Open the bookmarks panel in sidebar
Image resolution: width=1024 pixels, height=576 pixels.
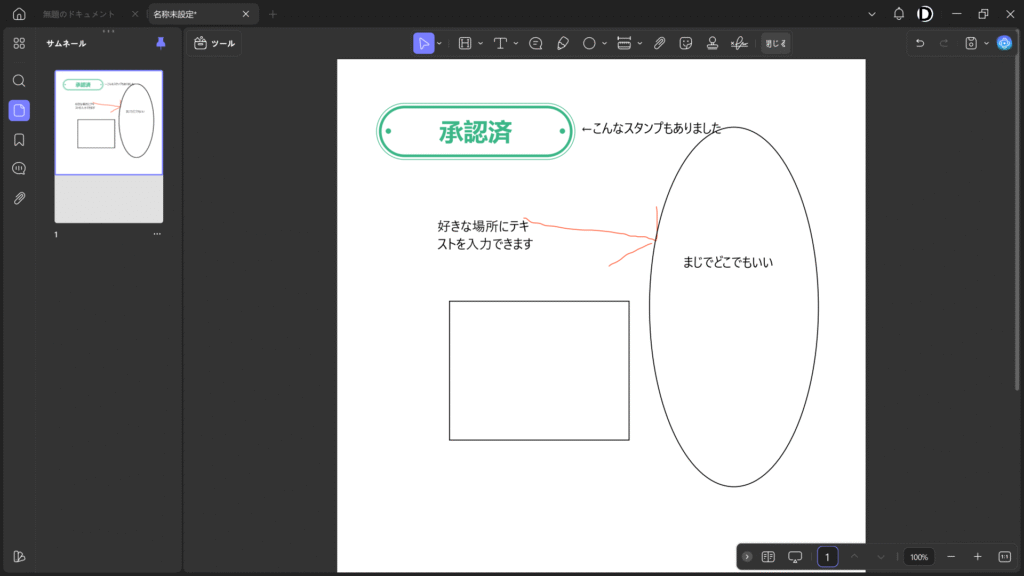(x=19, y=139)
